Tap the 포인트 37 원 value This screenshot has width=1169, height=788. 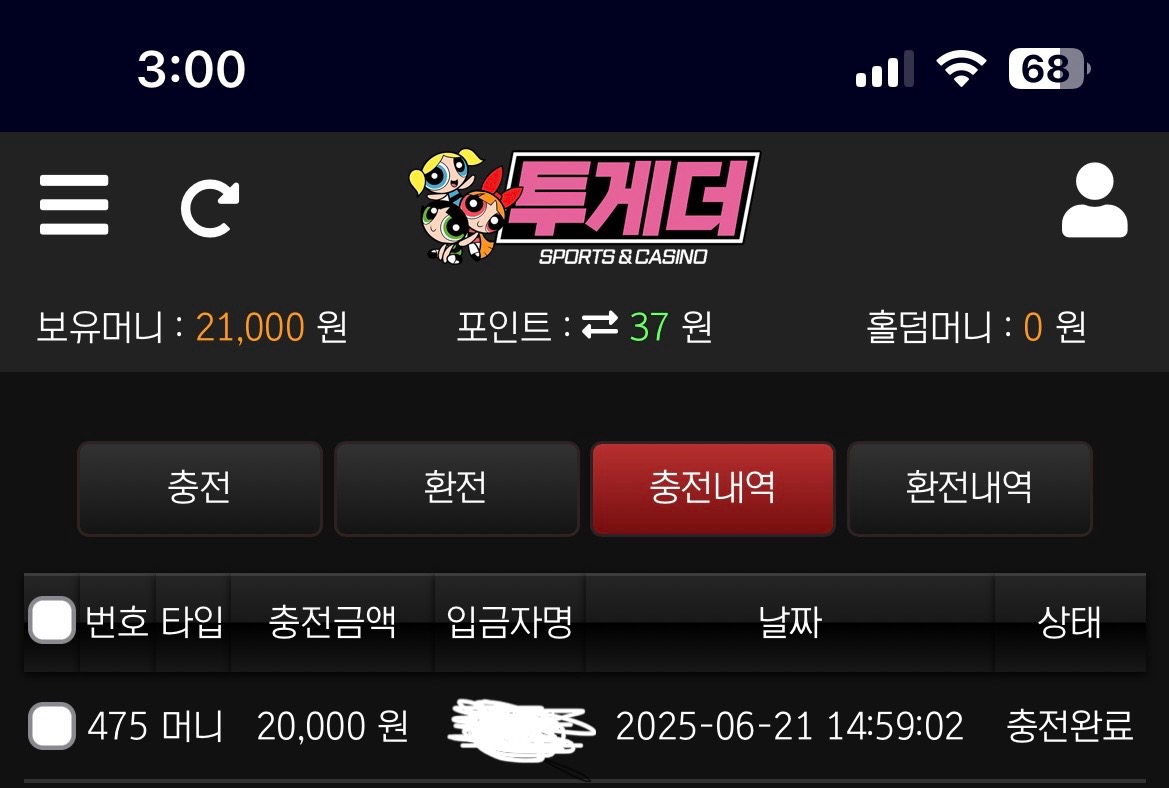[584, 327]
